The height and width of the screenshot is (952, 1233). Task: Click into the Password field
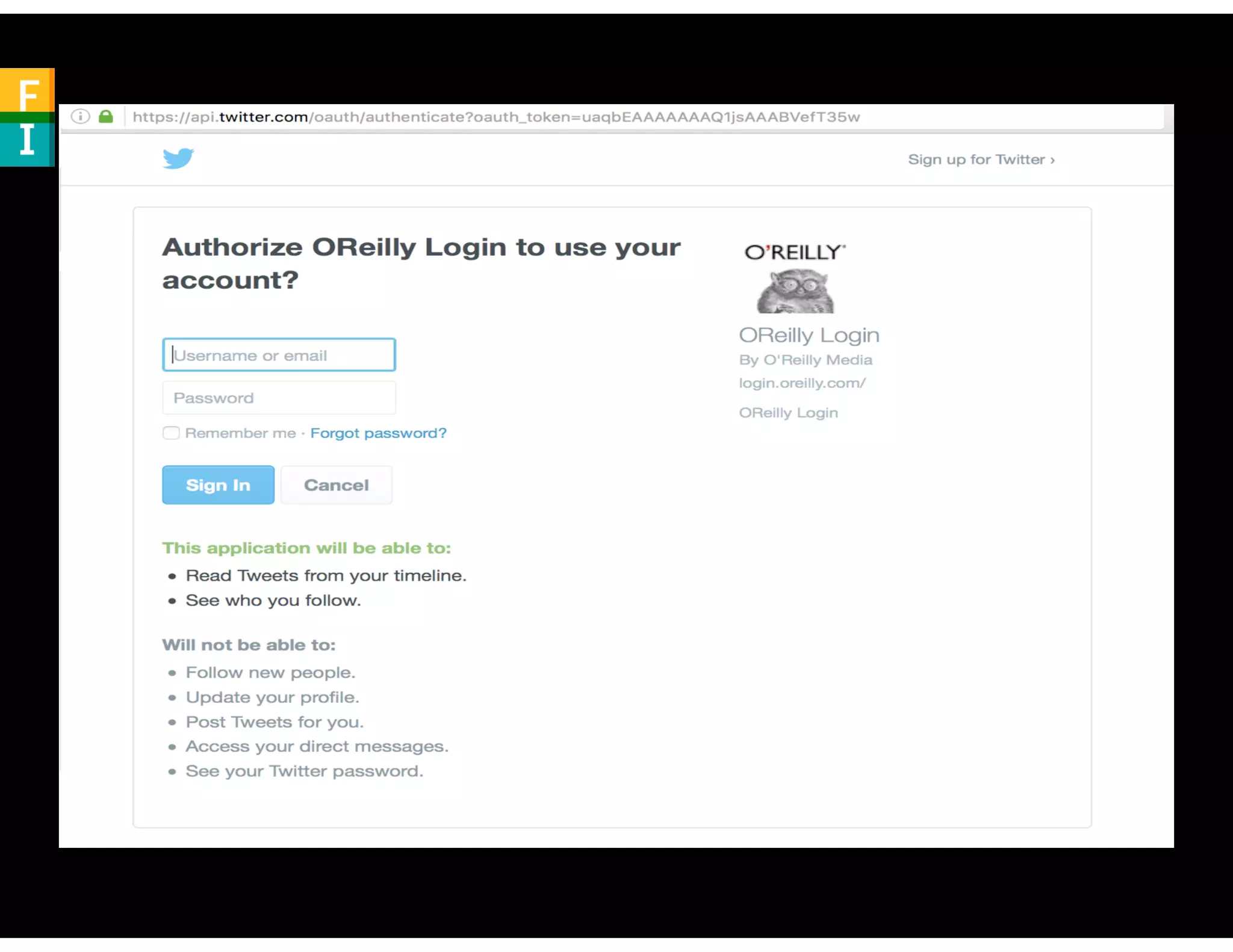279,398
